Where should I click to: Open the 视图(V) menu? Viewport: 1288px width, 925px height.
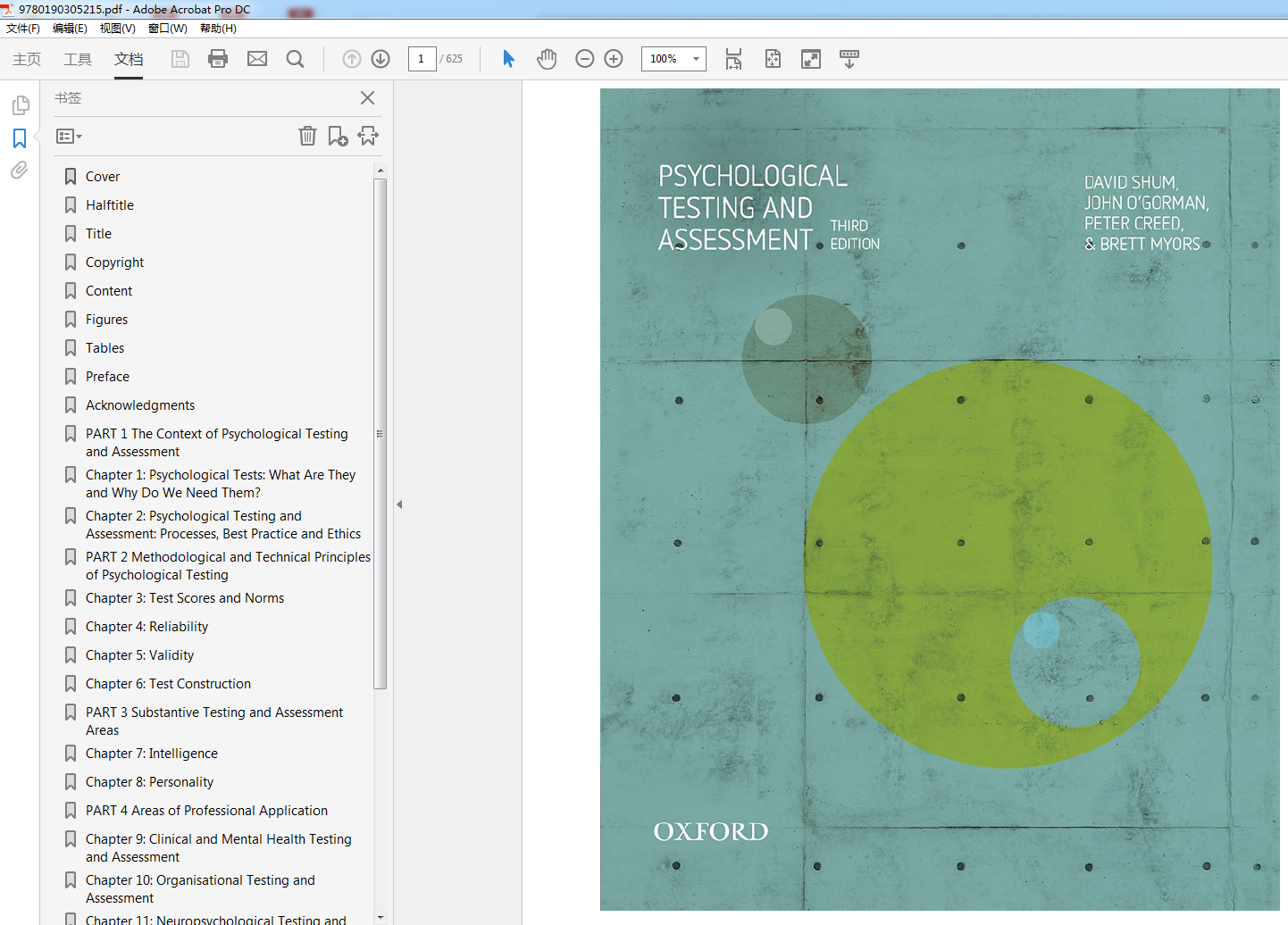pyautogui.click(x=117, y=29)
